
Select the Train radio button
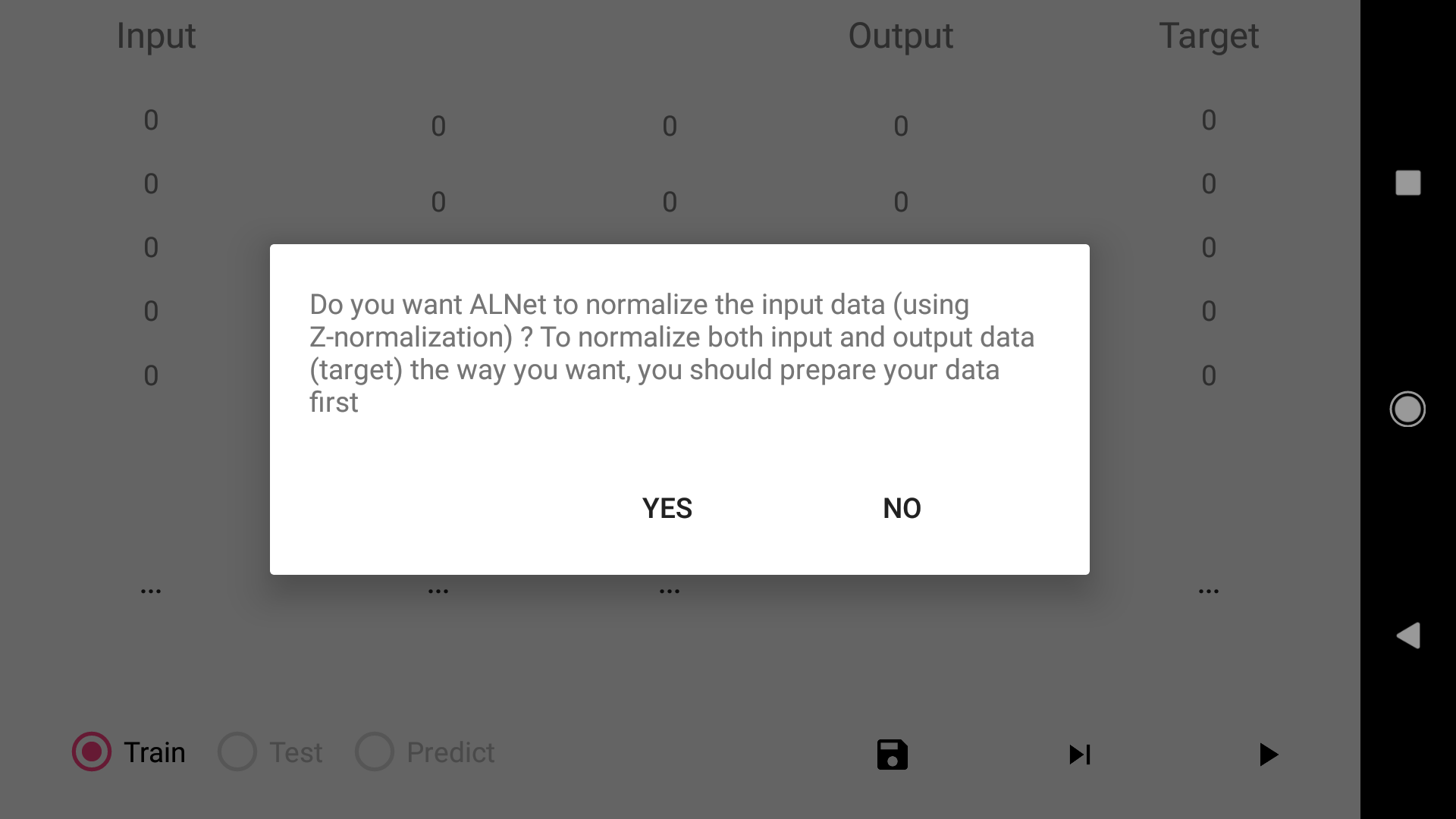pos(92,752)
